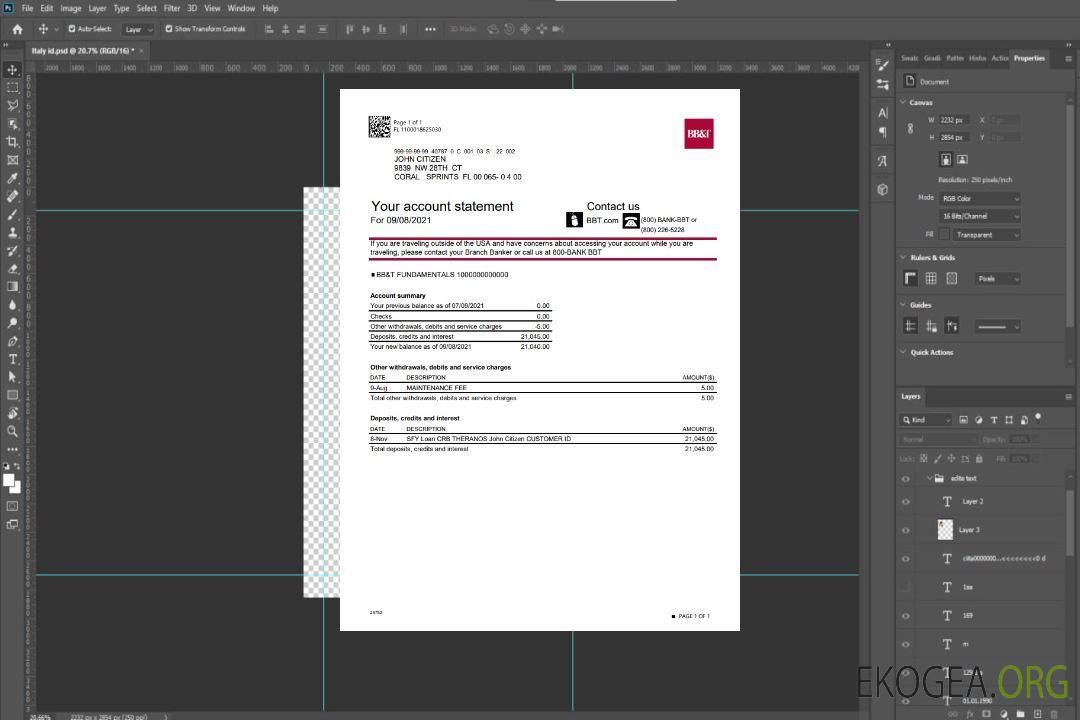This screenshot has height=720, width=1080.
Task: Switch to the Properties tab
Action: point(1029,59)
